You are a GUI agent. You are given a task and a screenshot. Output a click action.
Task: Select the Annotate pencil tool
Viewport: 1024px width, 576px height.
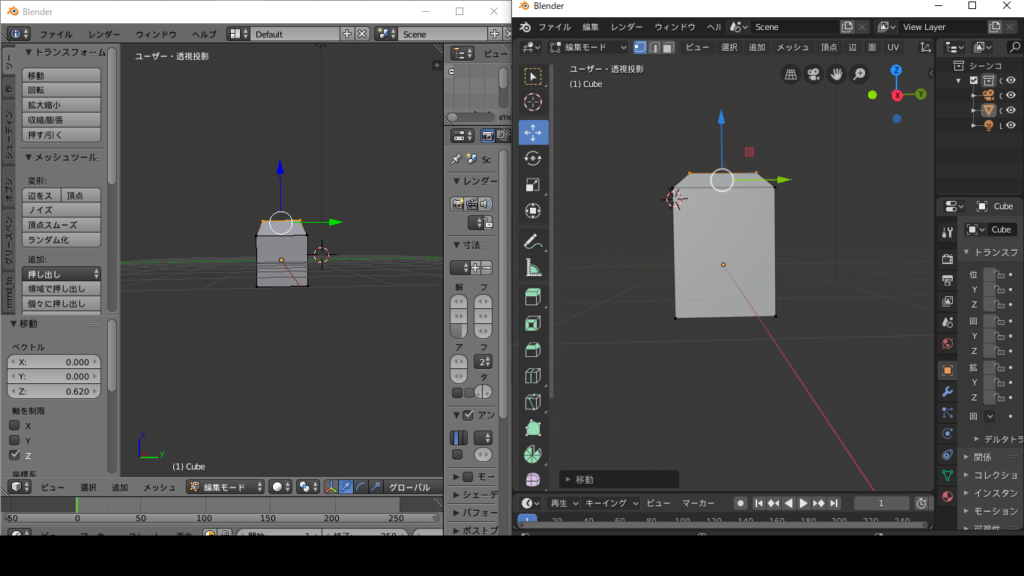pyautogui.click(x=533, y=241)
